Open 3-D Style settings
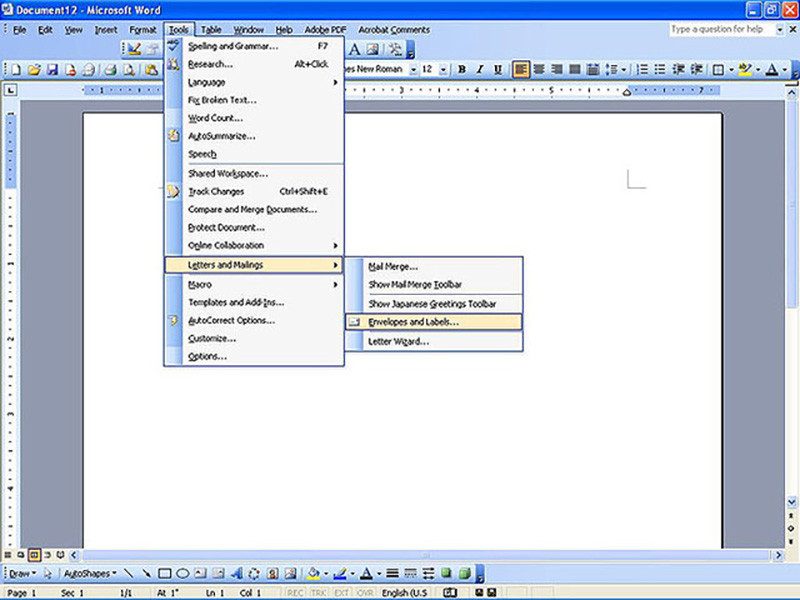 pos(465,573)
